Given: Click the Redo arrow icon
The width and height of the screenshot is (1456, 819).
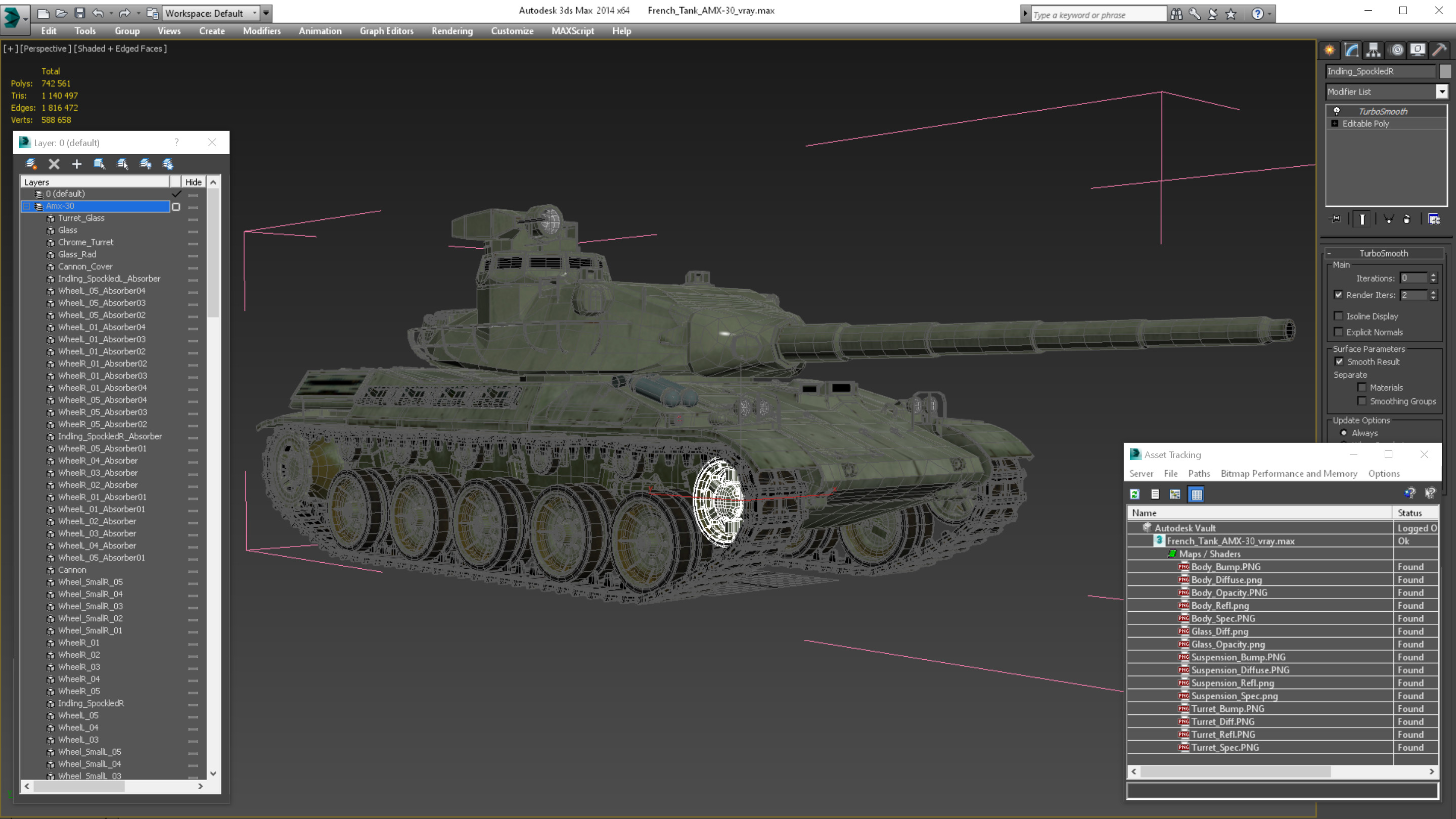Looking at the screenshot, I should tap(125, 13).
